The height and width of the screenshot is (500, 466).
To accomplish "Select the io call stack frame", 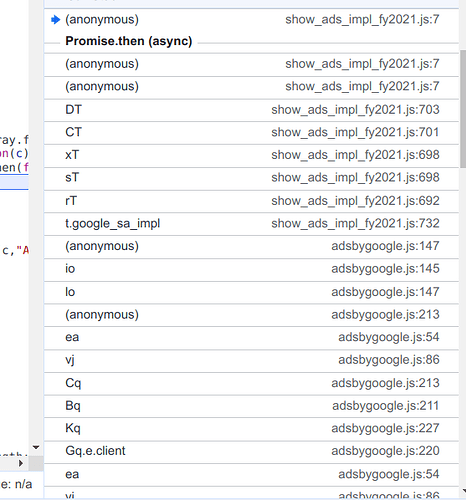I will 251,269.
